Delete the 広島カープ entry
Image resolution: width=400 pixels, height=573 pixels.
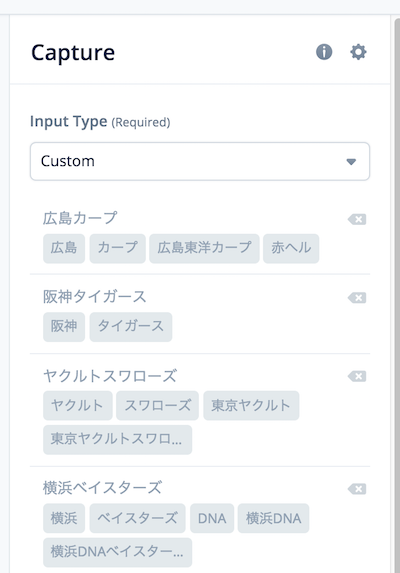click(357, 219)
